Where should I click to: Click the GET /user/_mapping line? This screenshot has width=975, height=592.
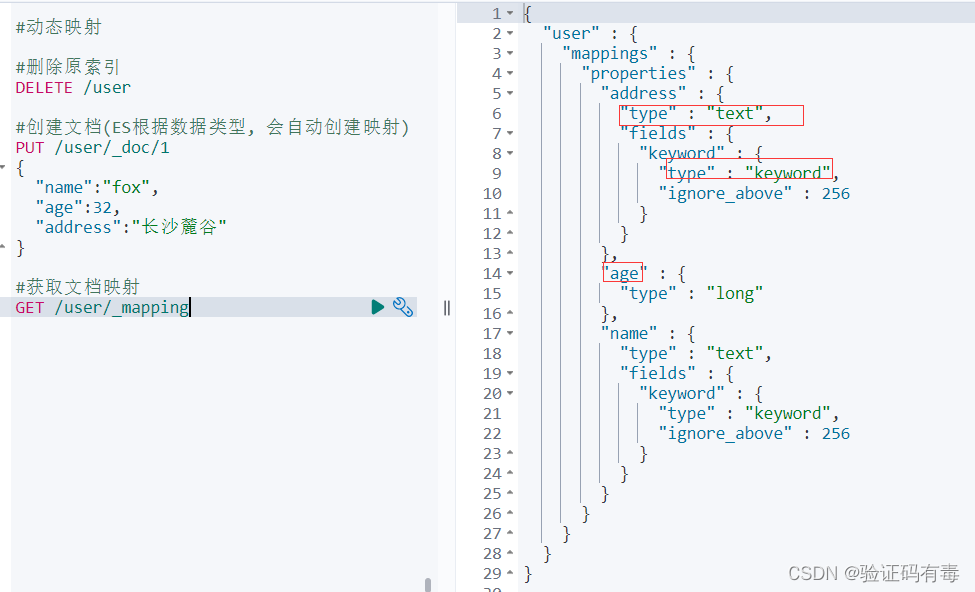tap(103, 307)
